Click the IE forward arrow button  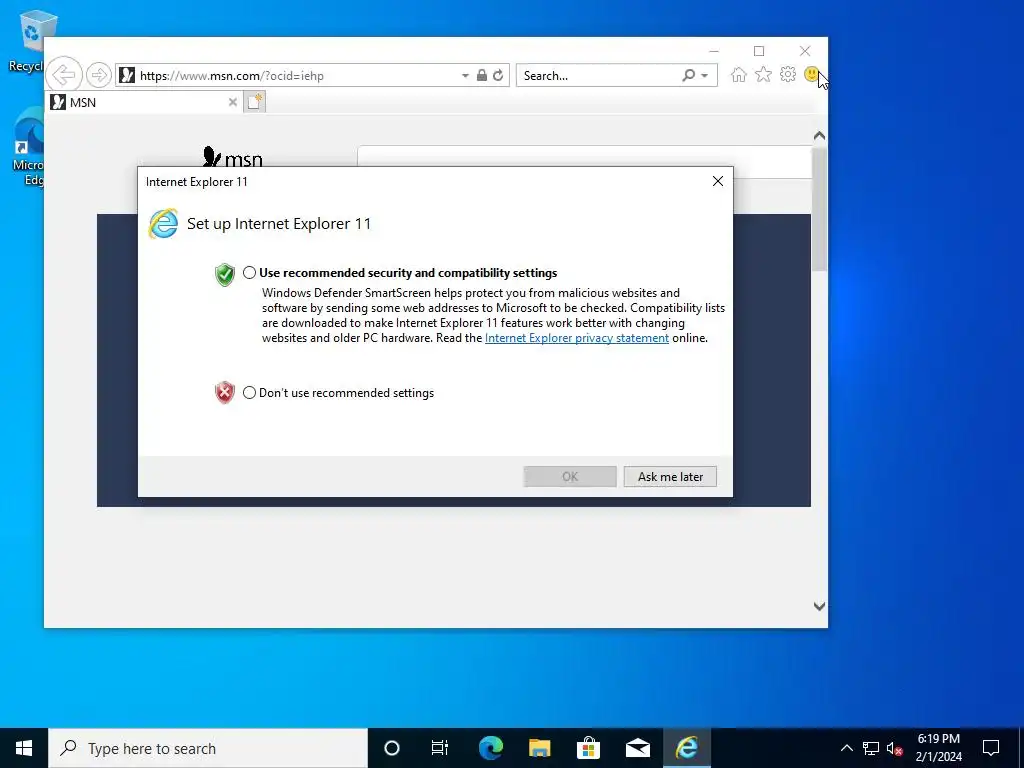click(99, 75)
